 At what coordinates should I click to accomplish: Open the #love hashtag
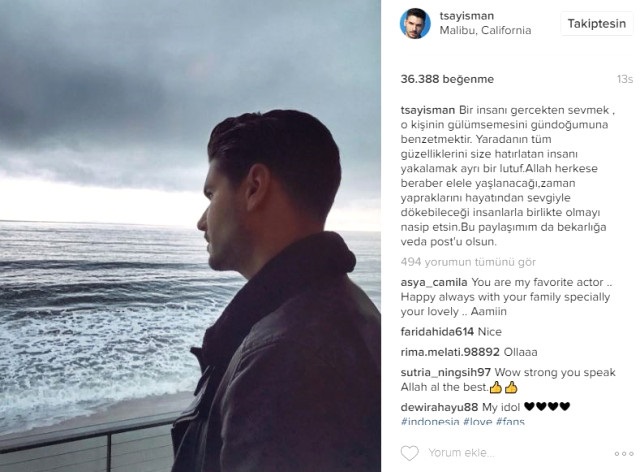(x=478, y=421)
